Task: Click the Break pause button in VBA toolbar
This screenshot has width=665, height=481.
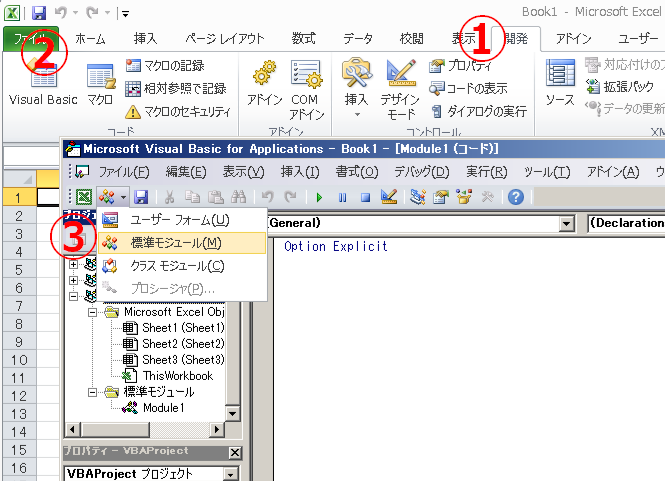Action: [x=342, y=197]
